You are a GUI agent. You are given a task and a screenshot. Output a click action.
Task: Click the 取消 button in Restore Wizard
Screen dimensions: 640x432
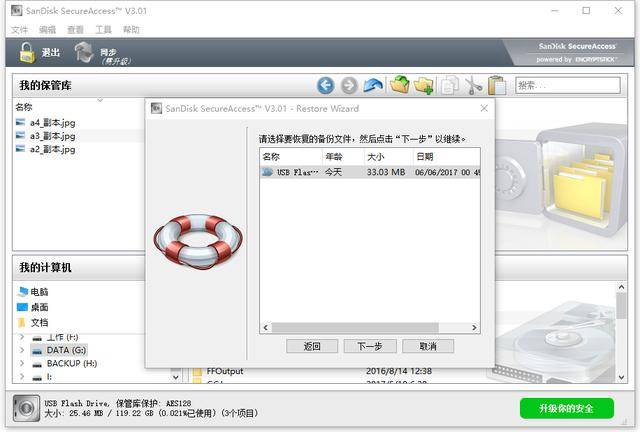point(428,346)
